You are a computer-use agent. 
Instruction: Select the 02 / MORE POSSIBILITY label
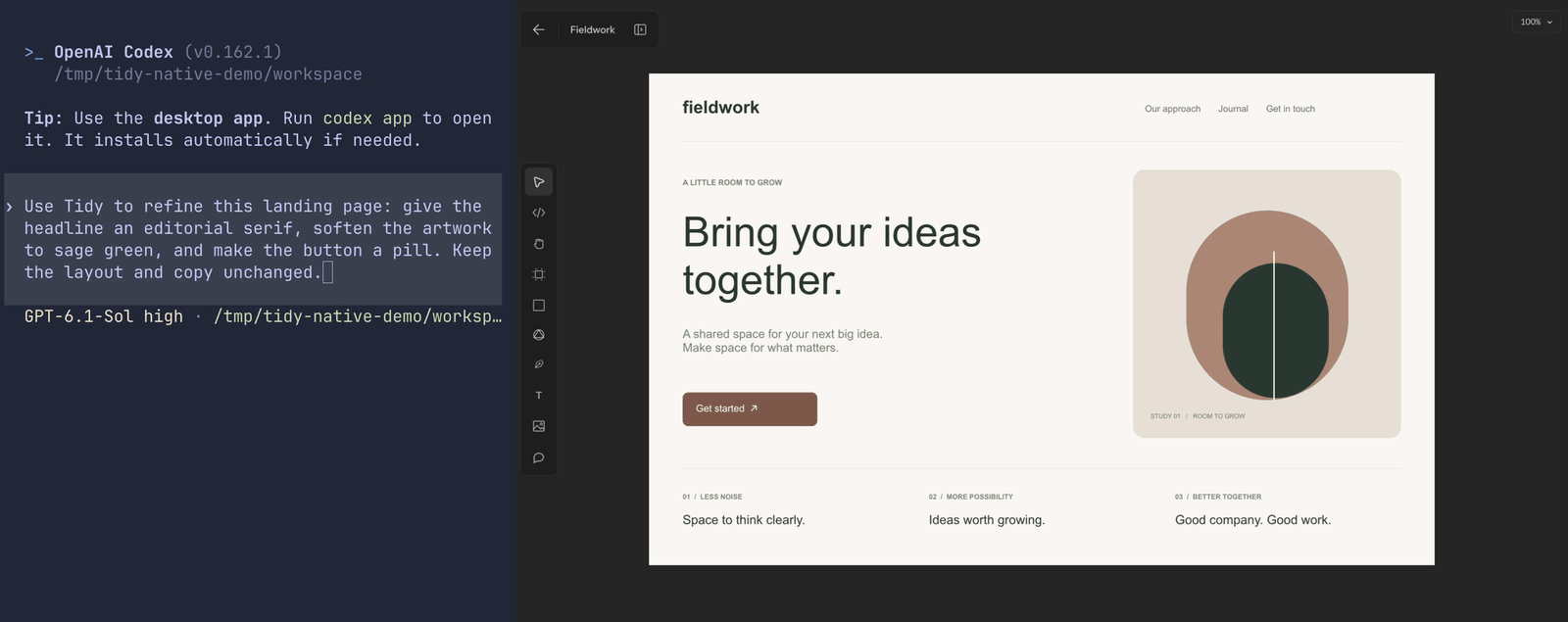click(971, 497)
